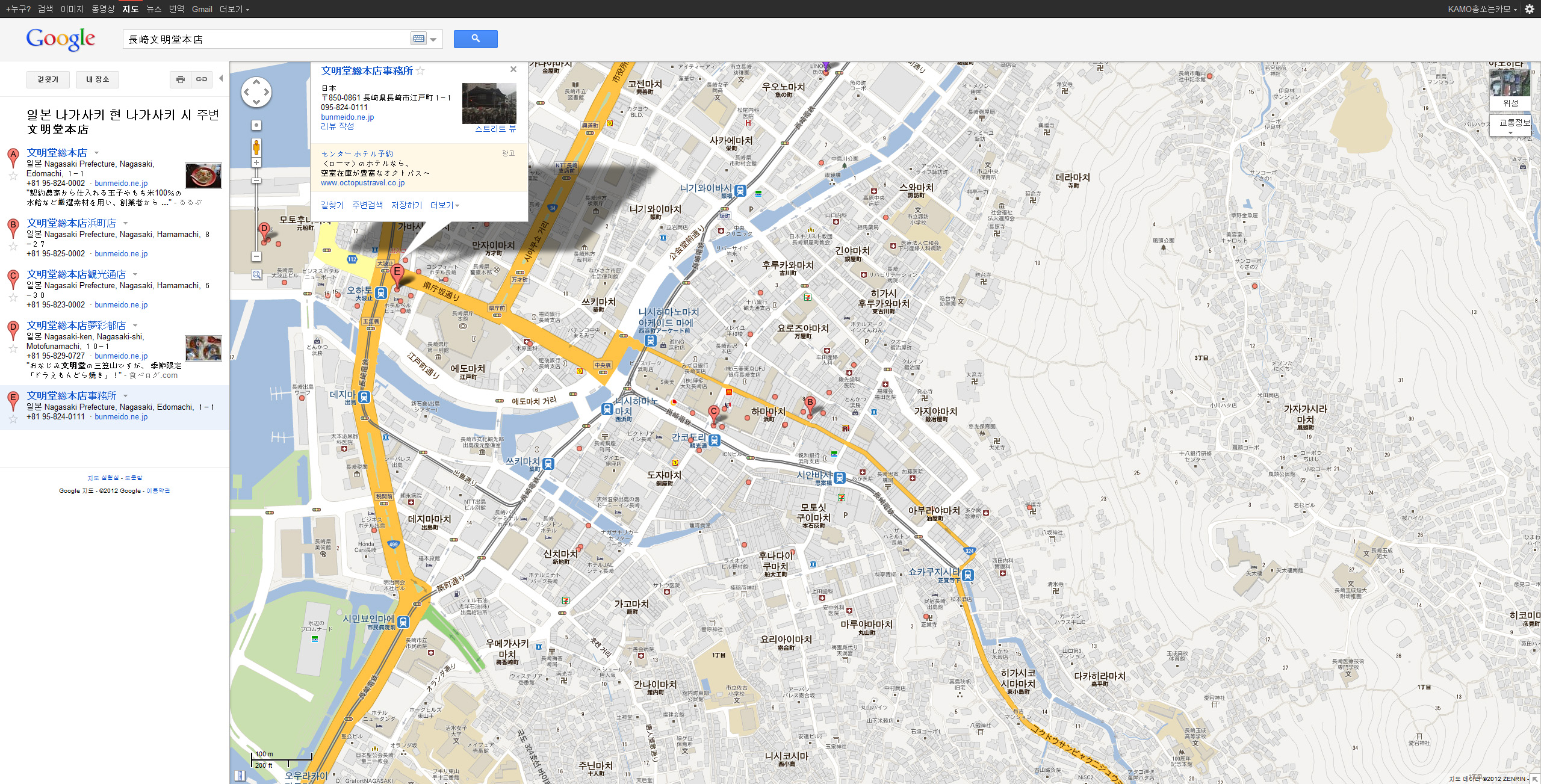Expand options arrow beside 文明堂總本店夢彩都店
Image resolution: width=1541 pixels, height=784 pixels.
pyautogui.click(x=135, y=326)
